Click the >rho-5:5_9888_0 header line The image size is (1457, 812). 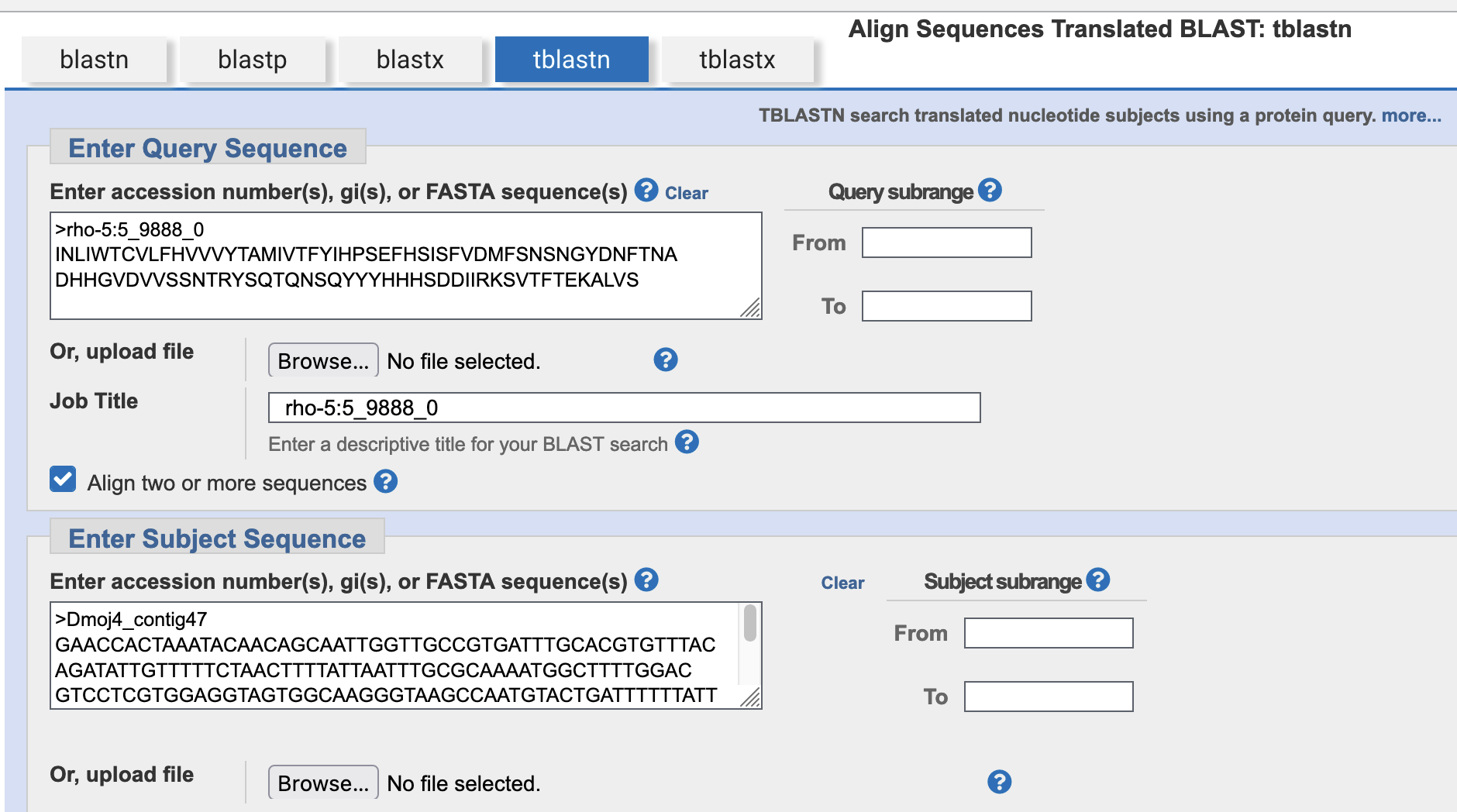click(129, 229)
